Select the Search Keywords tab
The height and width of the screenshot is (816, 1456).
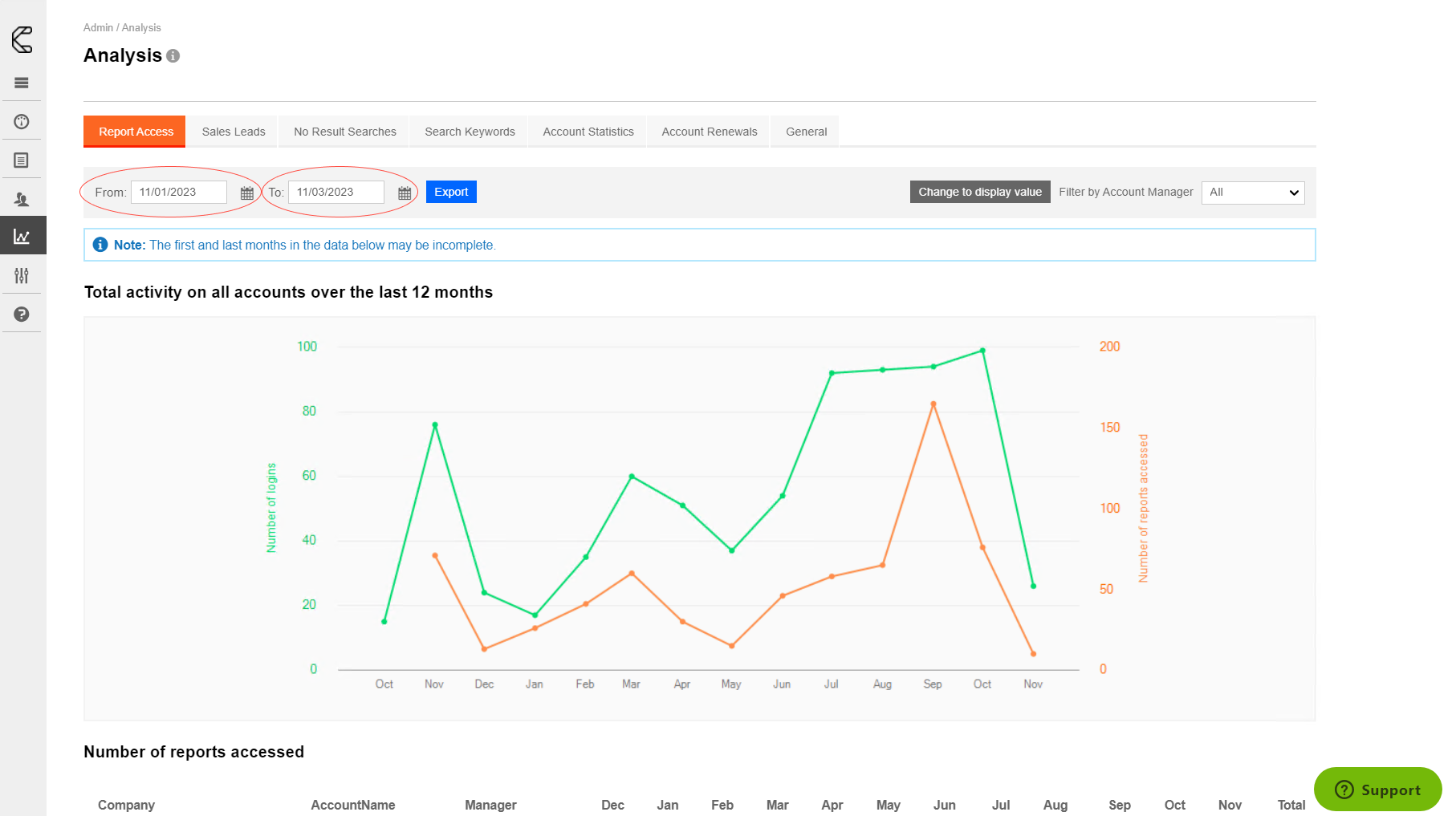470,132
